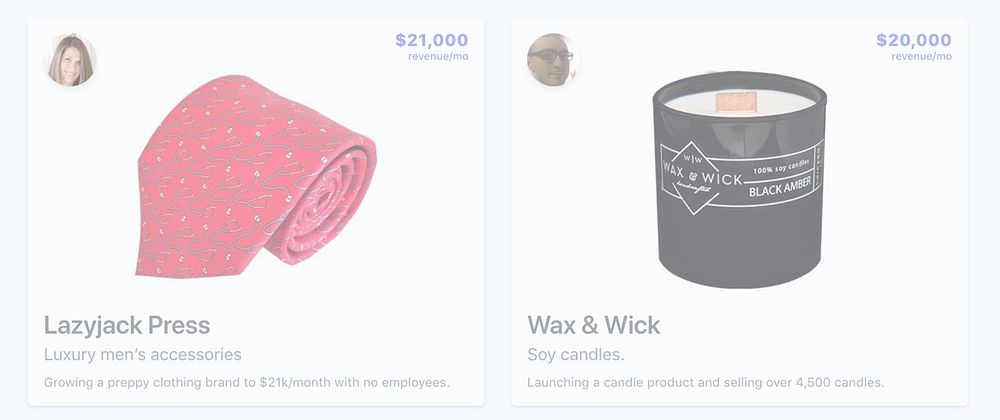
Task: Click revenue/mo label under $20,000
Action: [x=922, y=56]
